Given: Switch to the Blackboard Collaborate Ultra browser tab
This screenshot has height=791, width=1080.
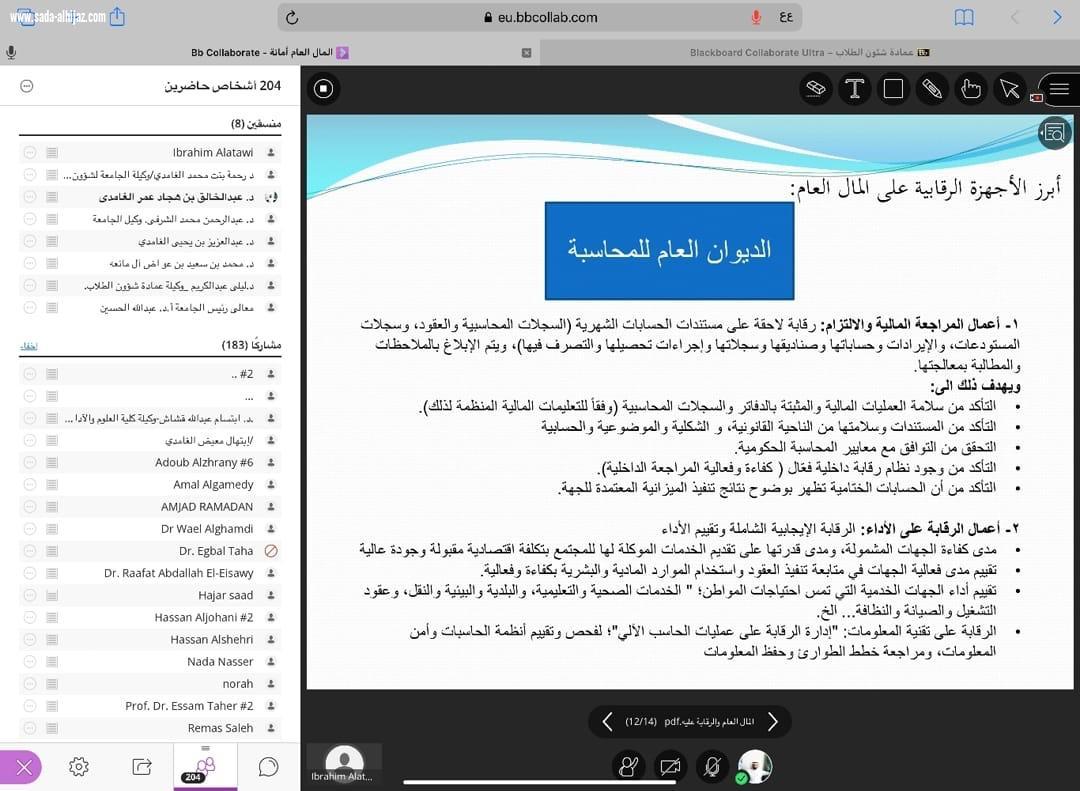Looking at the screenshot, I should pos(807,52).
